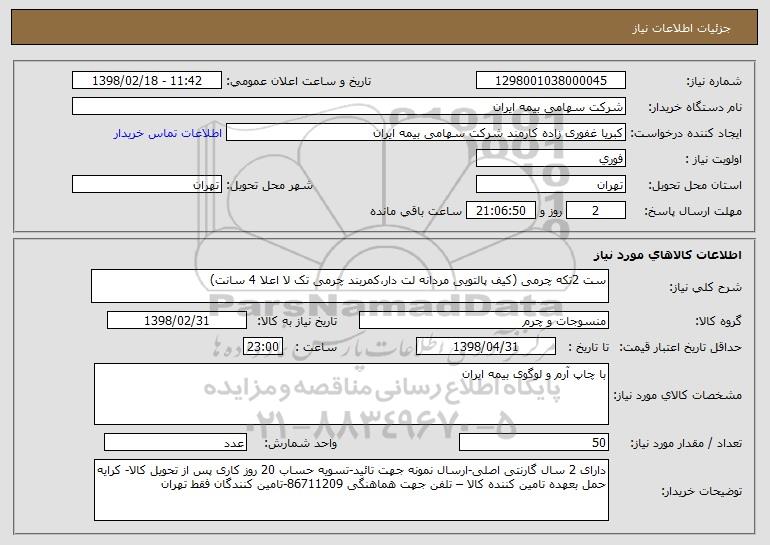This screenshot has width=770, height=545.
Task: Click the label اولویت نیاز
Action: [x=714, y=159]
